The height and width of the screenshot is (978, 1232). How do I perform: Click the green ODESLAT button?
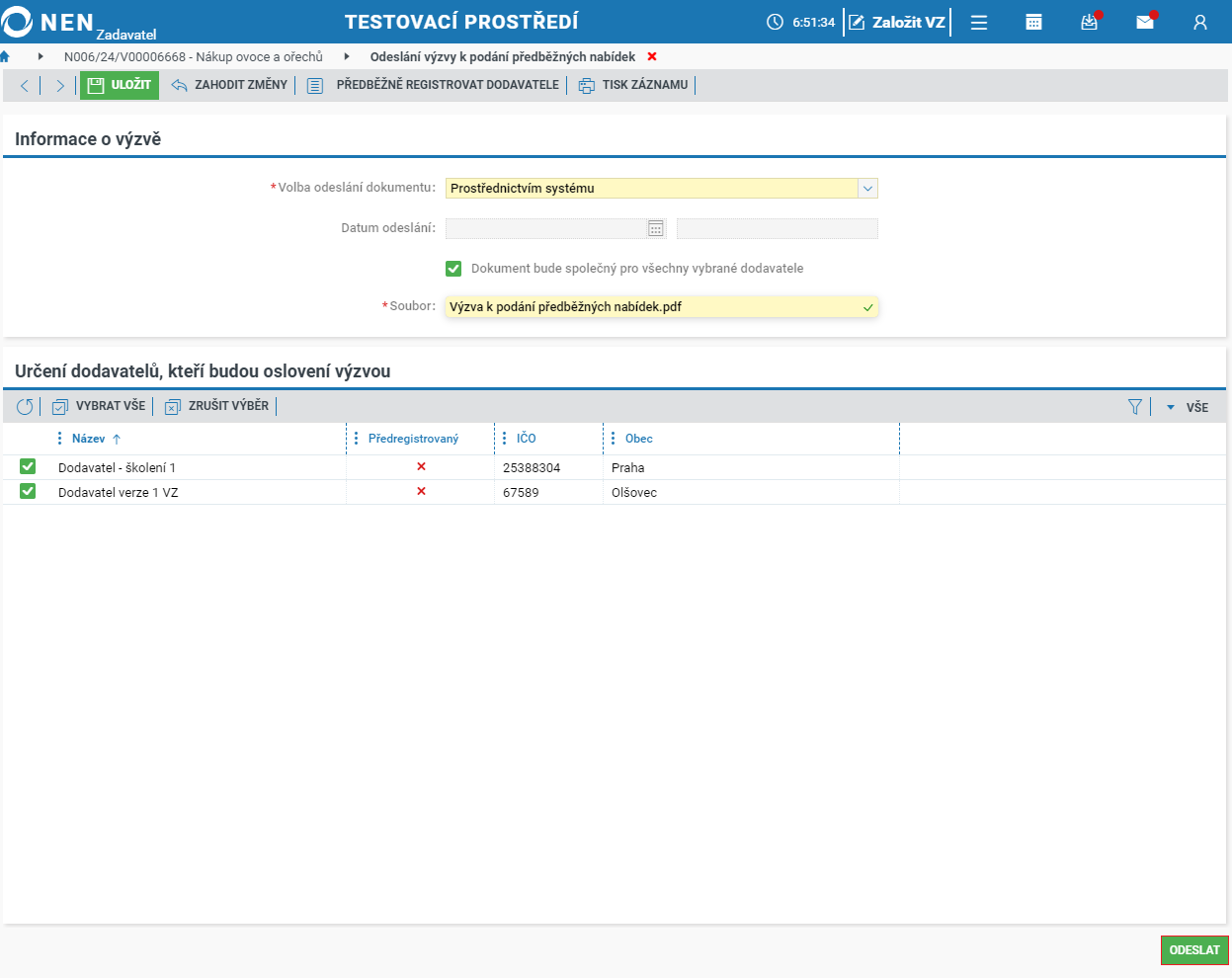pyautogui.click(x=1194, y=950)
